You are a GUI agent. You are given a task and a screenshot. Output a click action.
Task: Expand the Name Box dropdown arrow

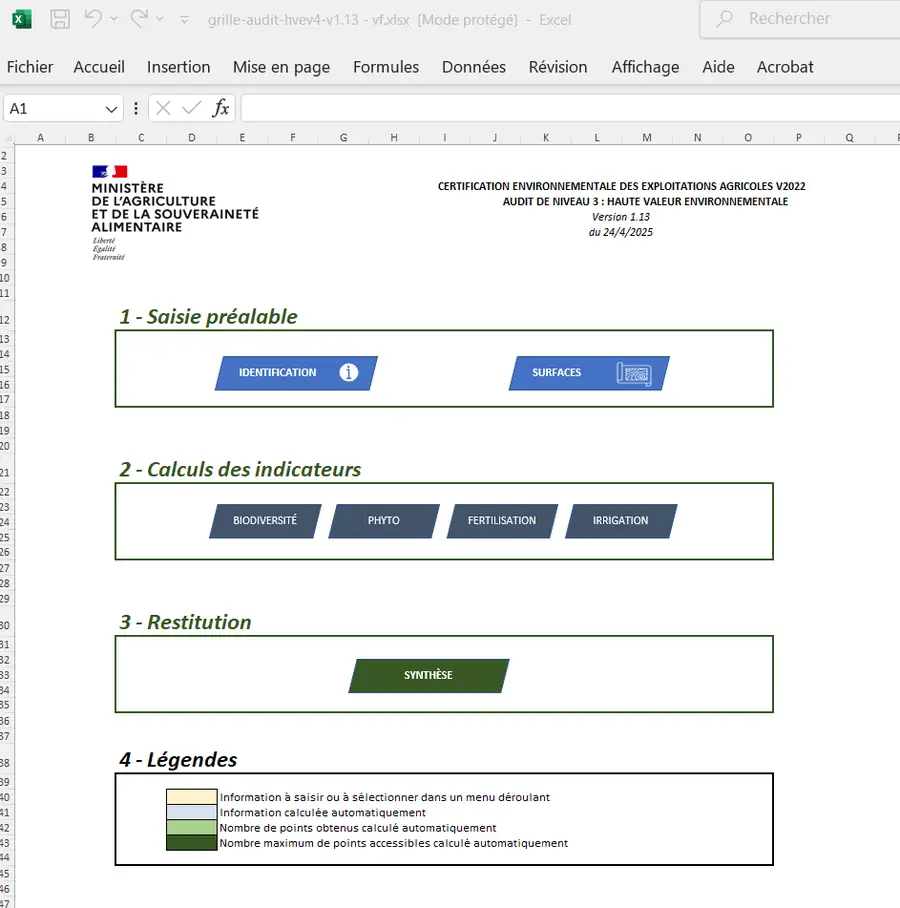(x=112, y=109)
